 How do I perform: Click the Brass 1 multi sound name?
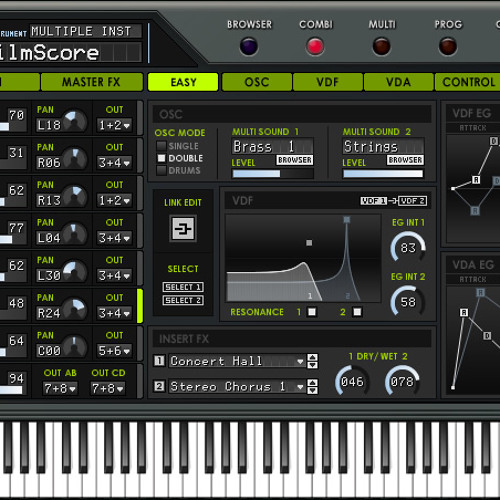(x=272, y=146)
